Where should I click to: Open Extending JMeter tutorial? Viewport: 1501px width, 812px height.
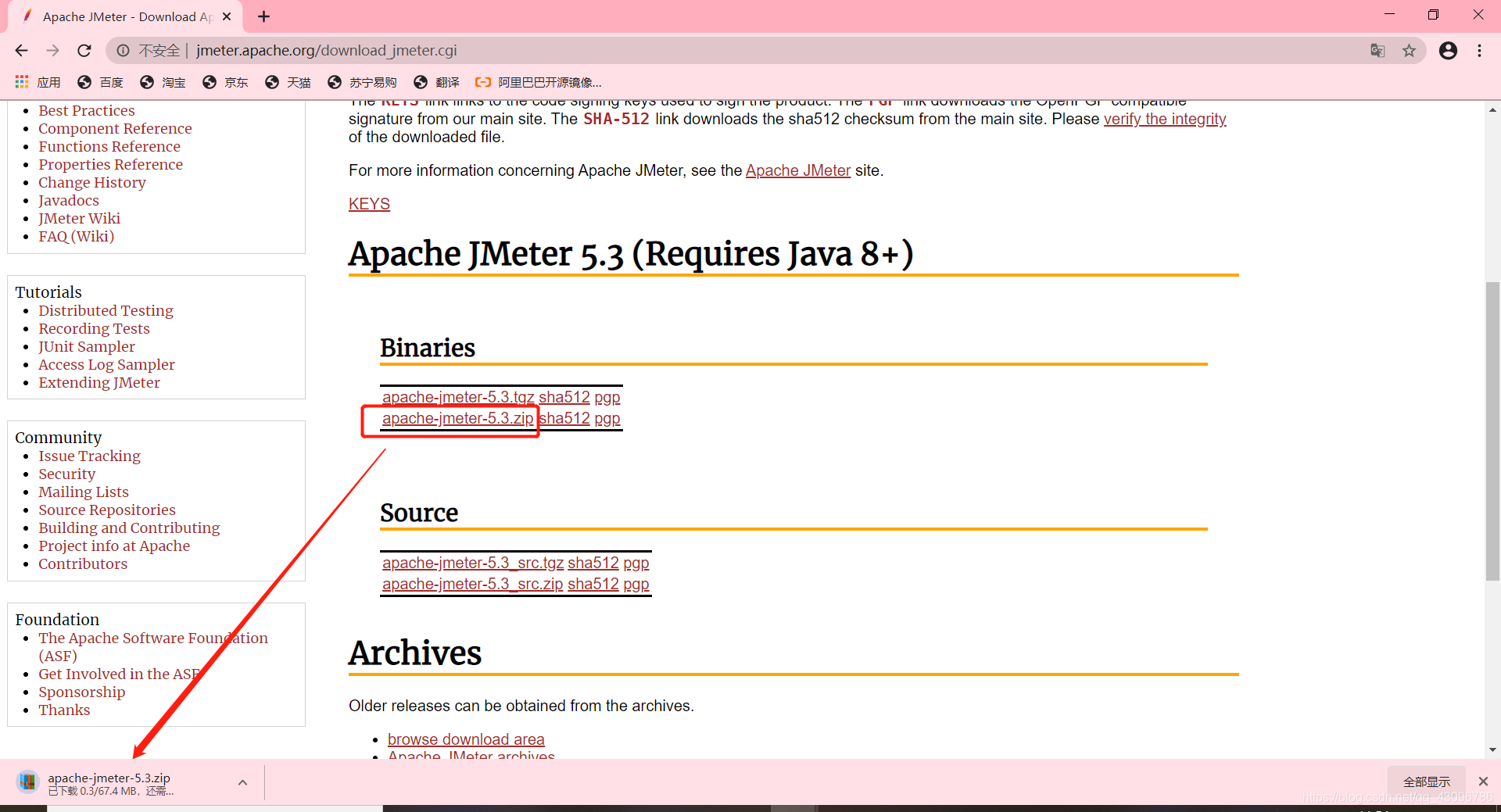click(x=99, y=382)
